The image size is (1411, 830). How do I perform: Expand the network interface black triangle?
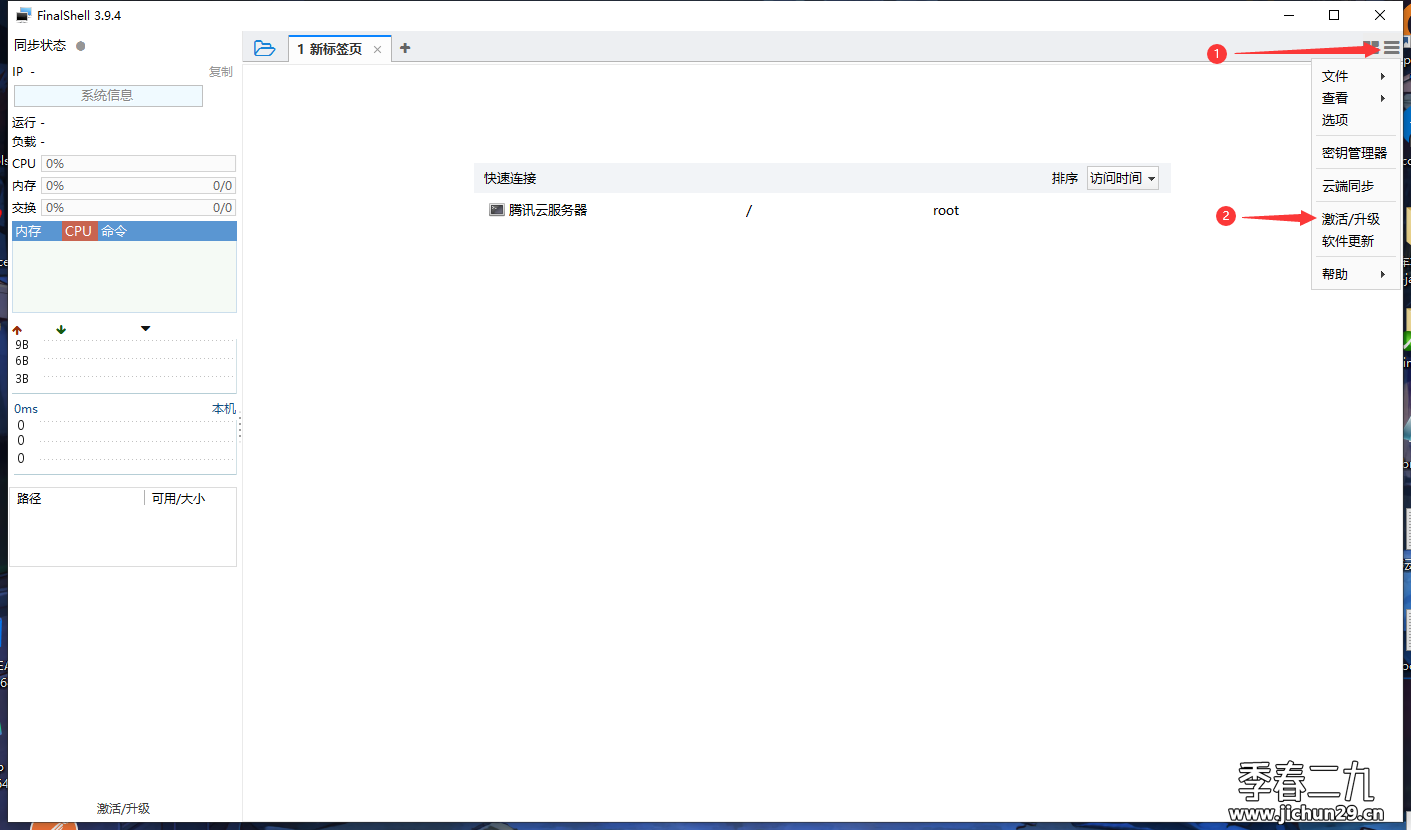pyautogui.click(x=145, y=329)
